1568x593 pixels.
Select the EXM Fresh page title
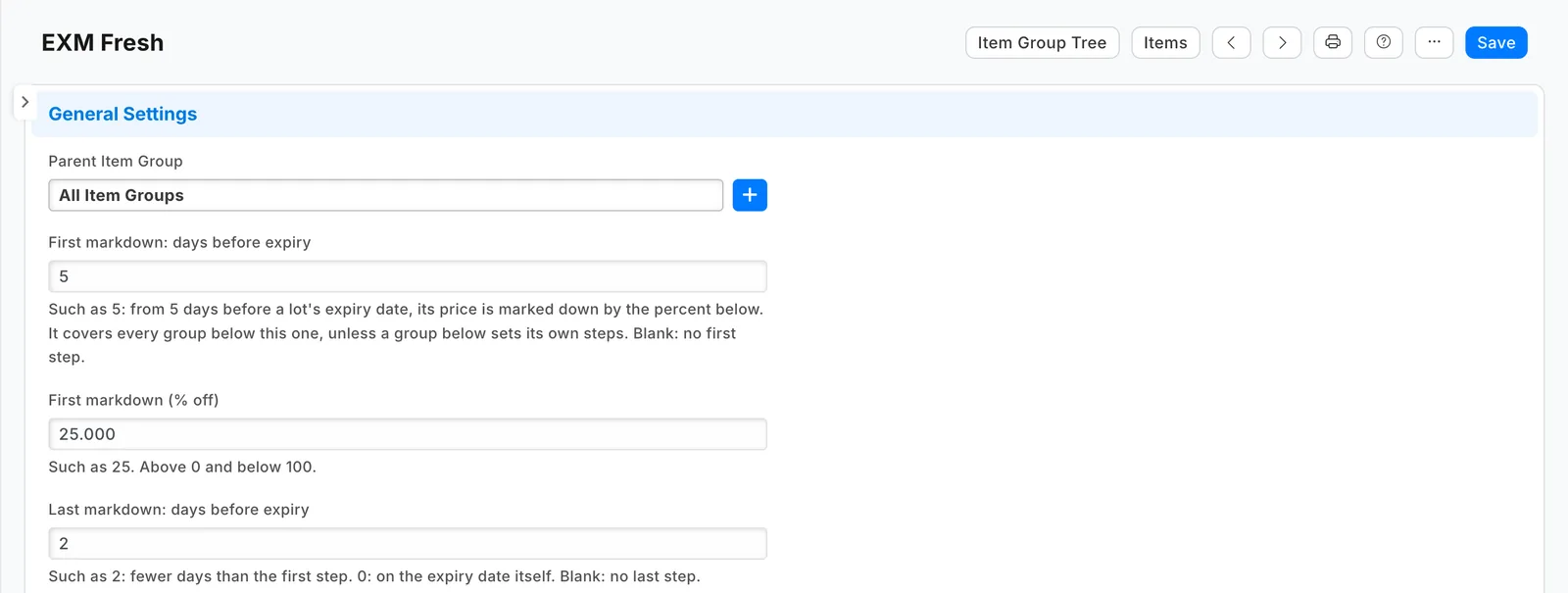[103, 42]
